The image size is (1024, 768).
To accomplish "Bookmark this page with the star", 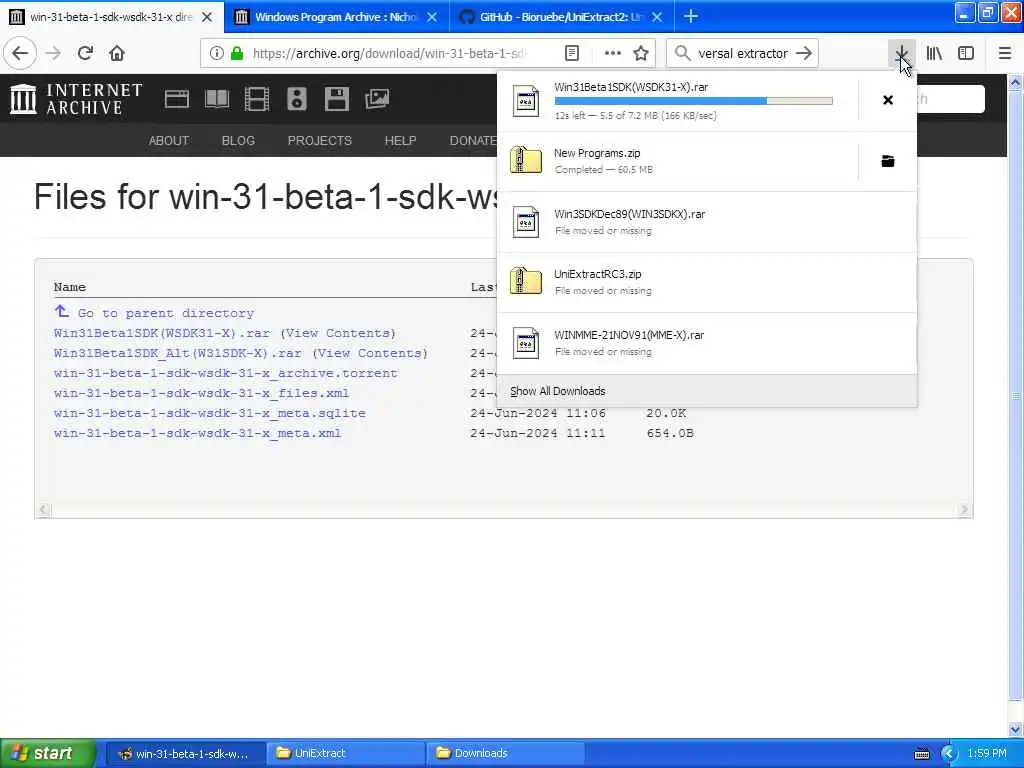I will pyautogui.click(x=641, y=54).
